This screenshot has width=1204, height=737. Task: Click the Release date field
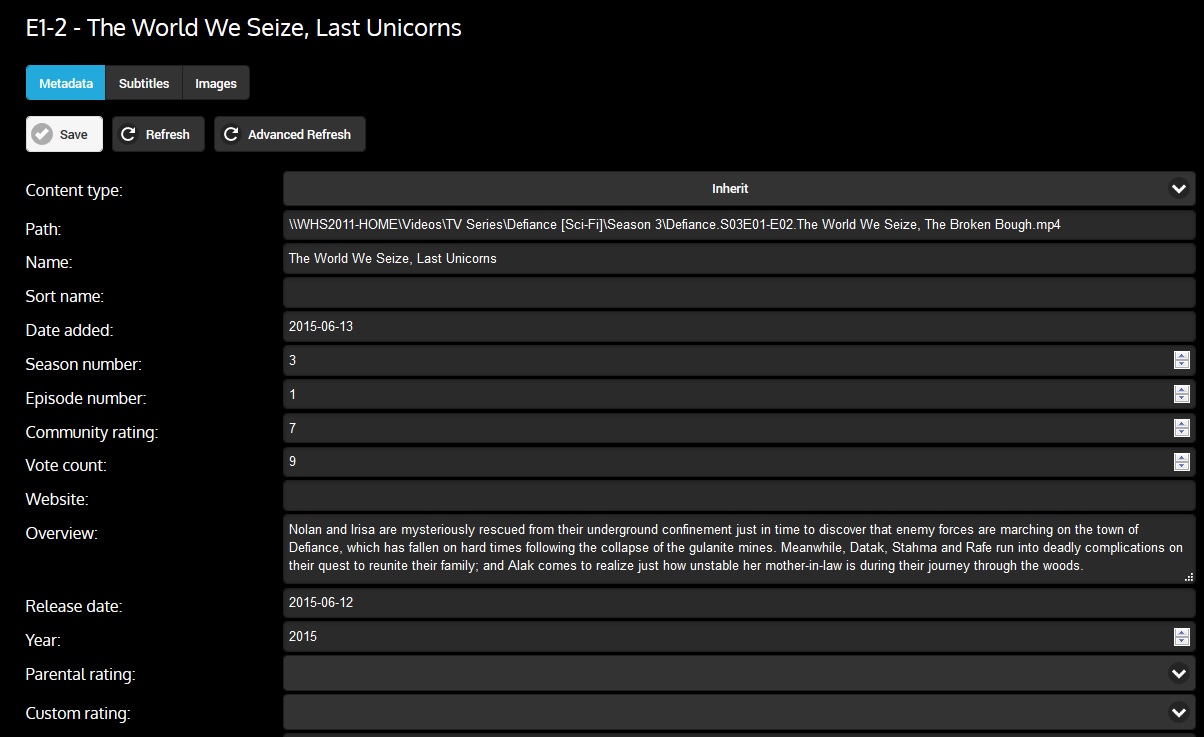[x=738, y=602]
